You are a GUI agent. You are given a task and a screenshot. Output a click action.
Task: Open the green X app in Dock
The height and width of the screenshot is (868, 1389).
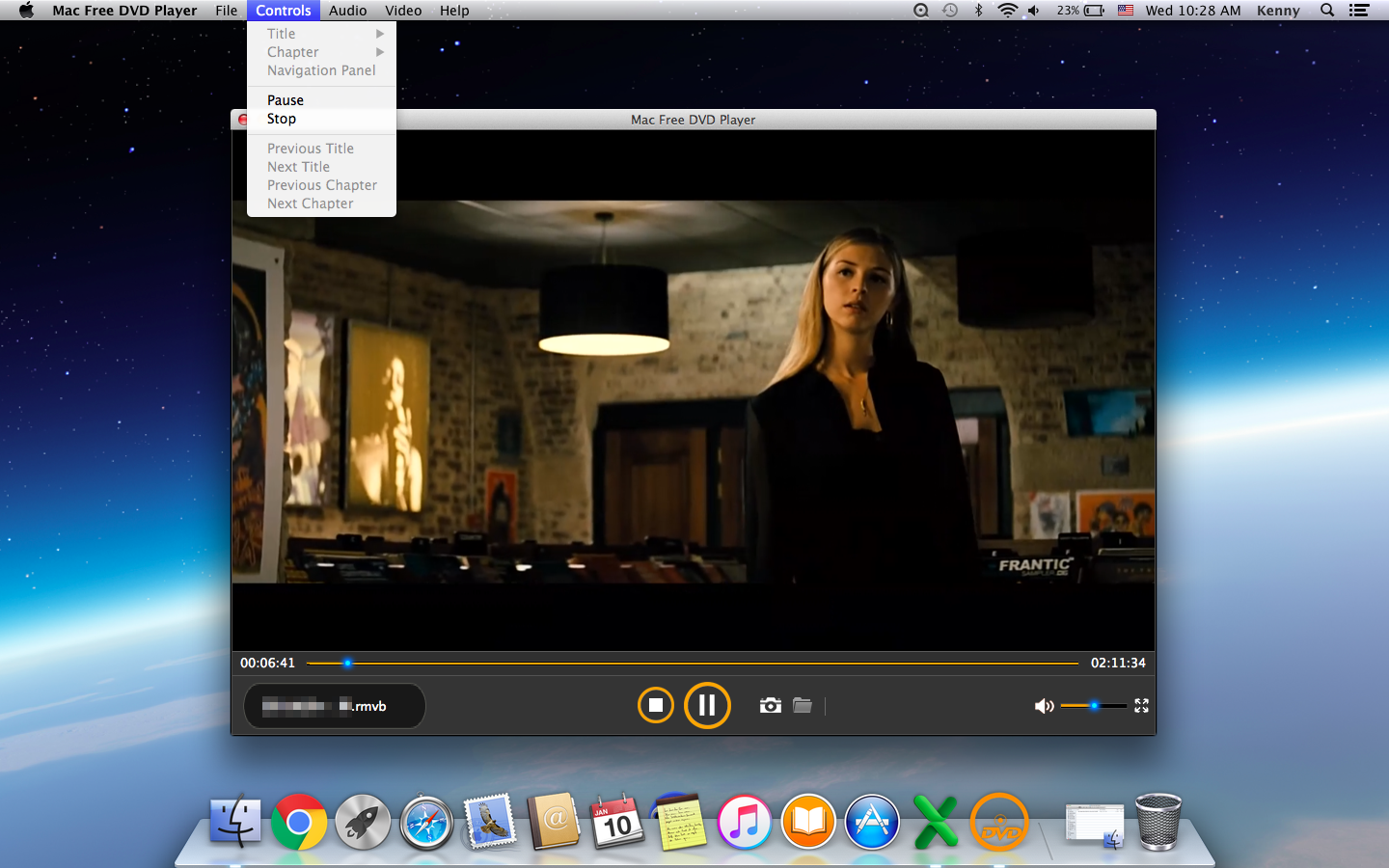coord(936,822)
